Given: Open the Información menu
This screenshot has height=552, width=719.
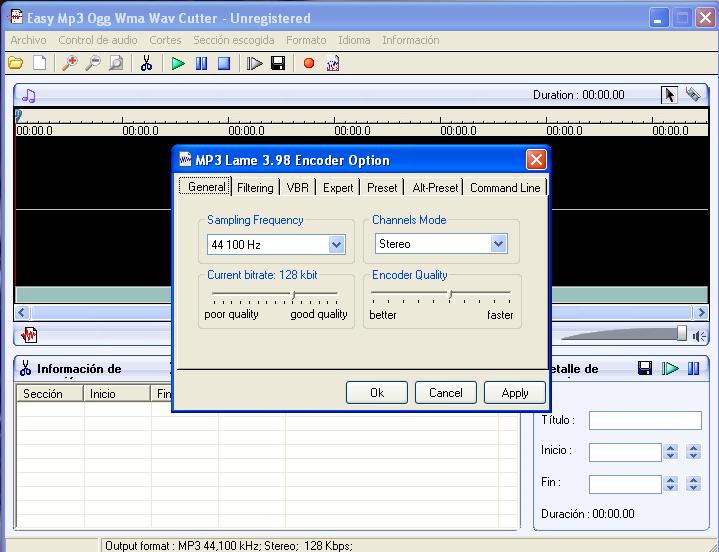Looking at the screenshot, I should tap(410, 40).
